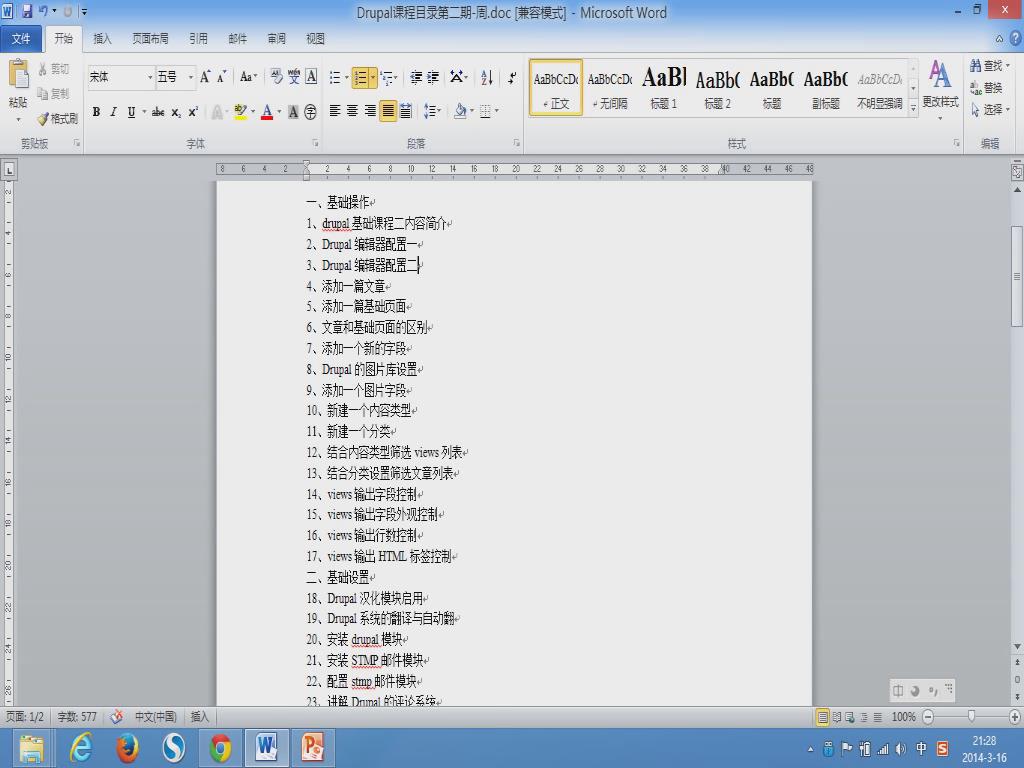Toggle bold formatting in the font group

(96, 112)
